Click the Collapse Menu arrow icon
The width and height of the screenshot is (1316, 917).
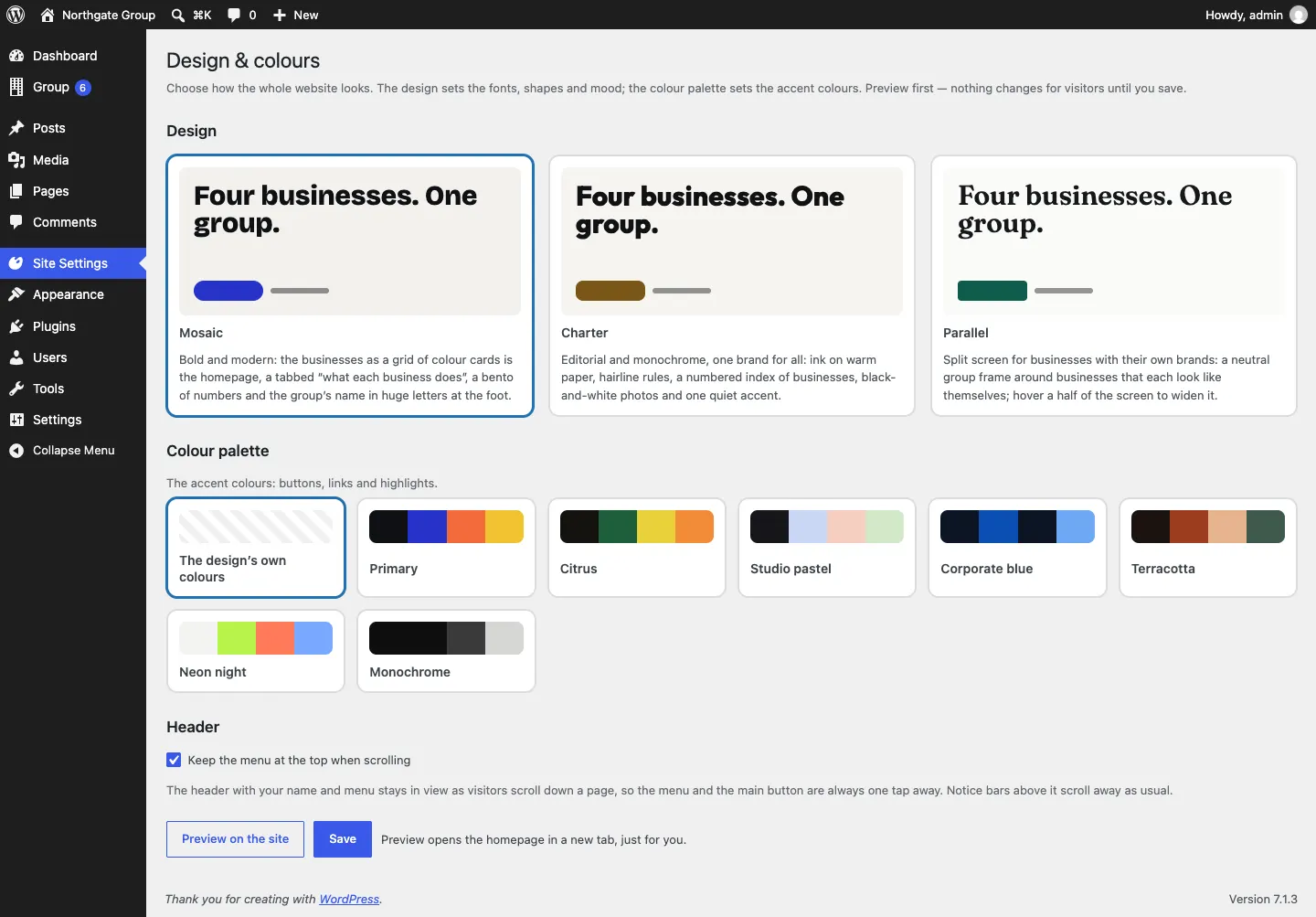16,451
